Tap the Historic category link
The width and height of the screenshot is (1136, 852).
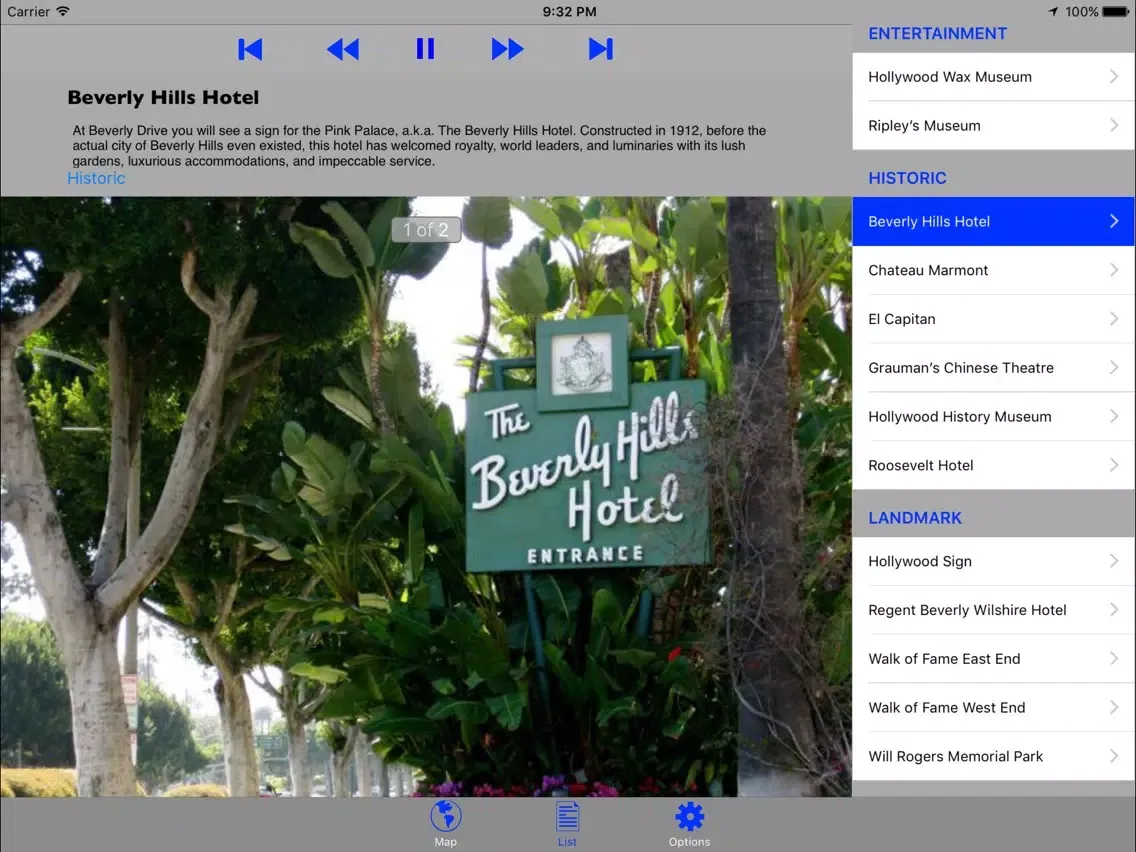[x=96, y=178]
